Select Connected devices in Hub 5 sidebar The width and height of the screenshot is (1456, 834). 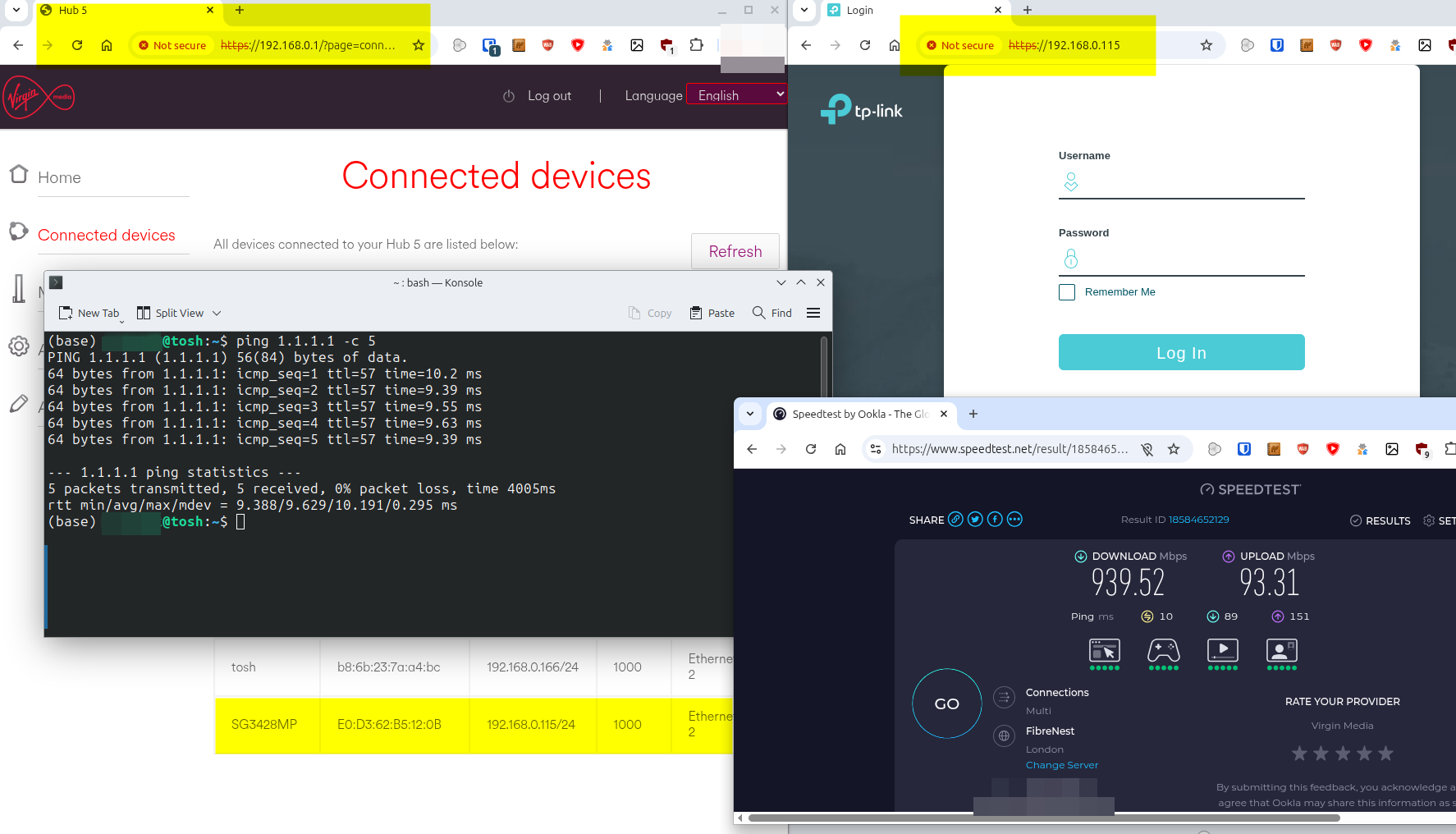(x=107, y=235)
